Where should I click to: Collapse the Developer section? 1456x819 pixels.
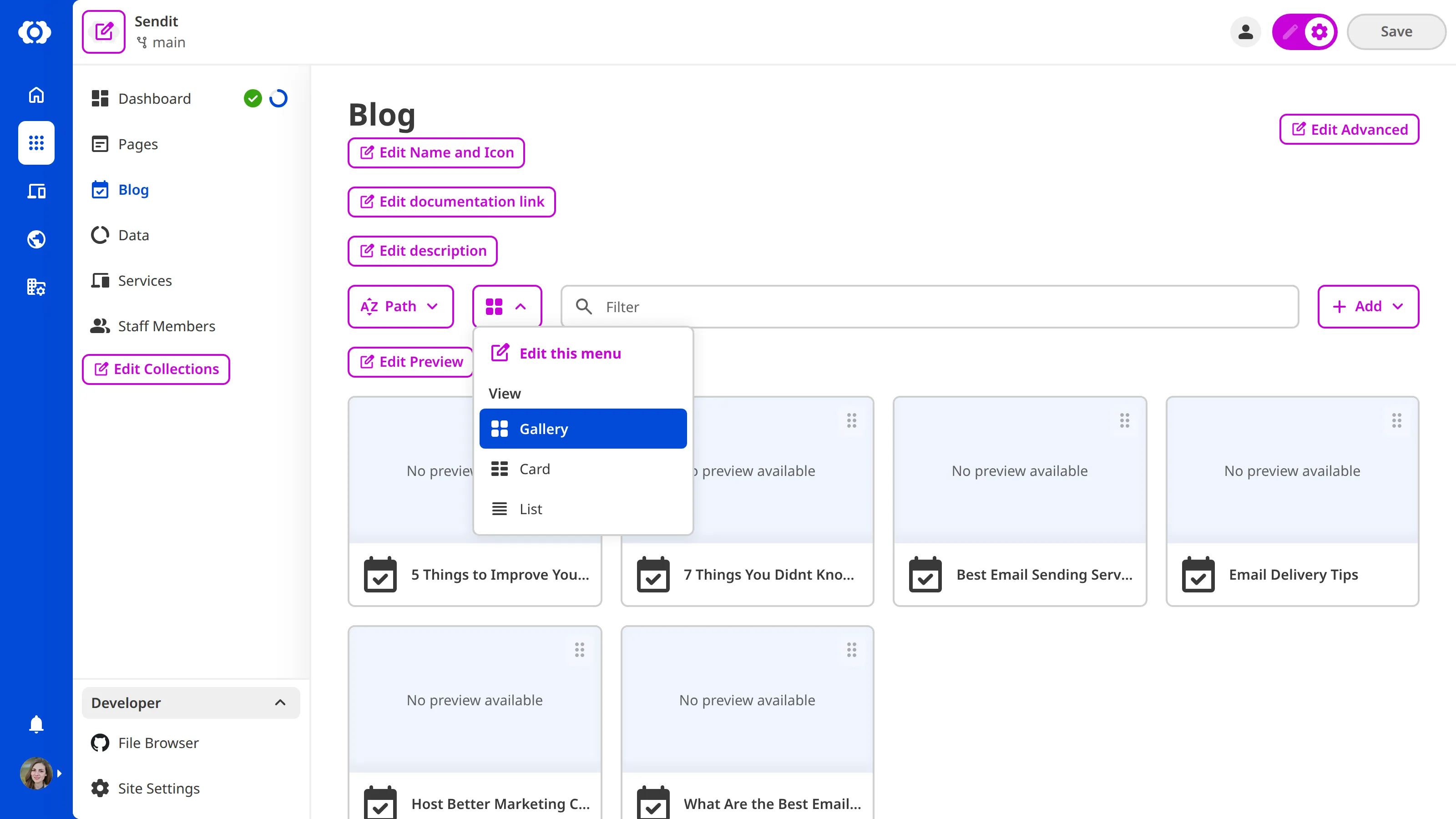[x=280, y=703]
